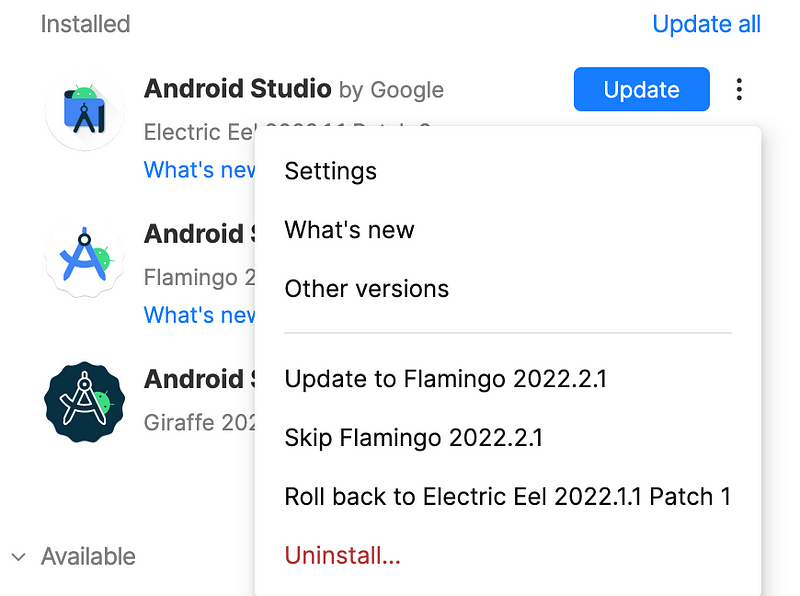Open What's new link under Electric Eel
800x596 pixels.
[199, 170]
